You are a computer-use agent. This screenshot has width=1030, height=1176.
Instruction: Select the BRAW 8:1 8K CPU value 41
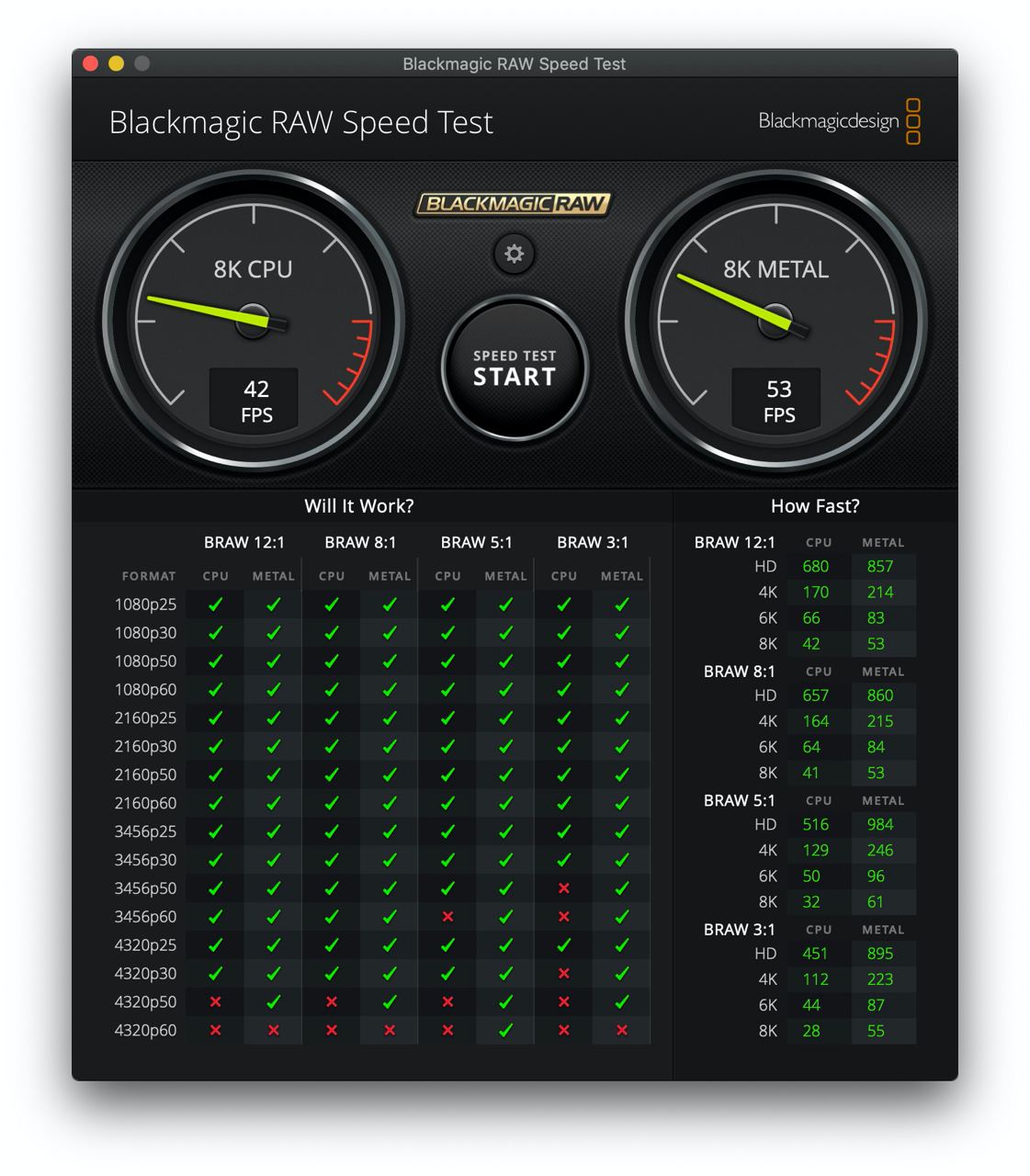811,773
